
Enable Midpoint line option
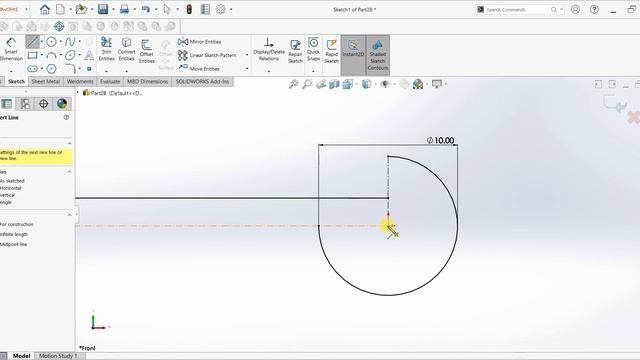click(x=13, y=244)
